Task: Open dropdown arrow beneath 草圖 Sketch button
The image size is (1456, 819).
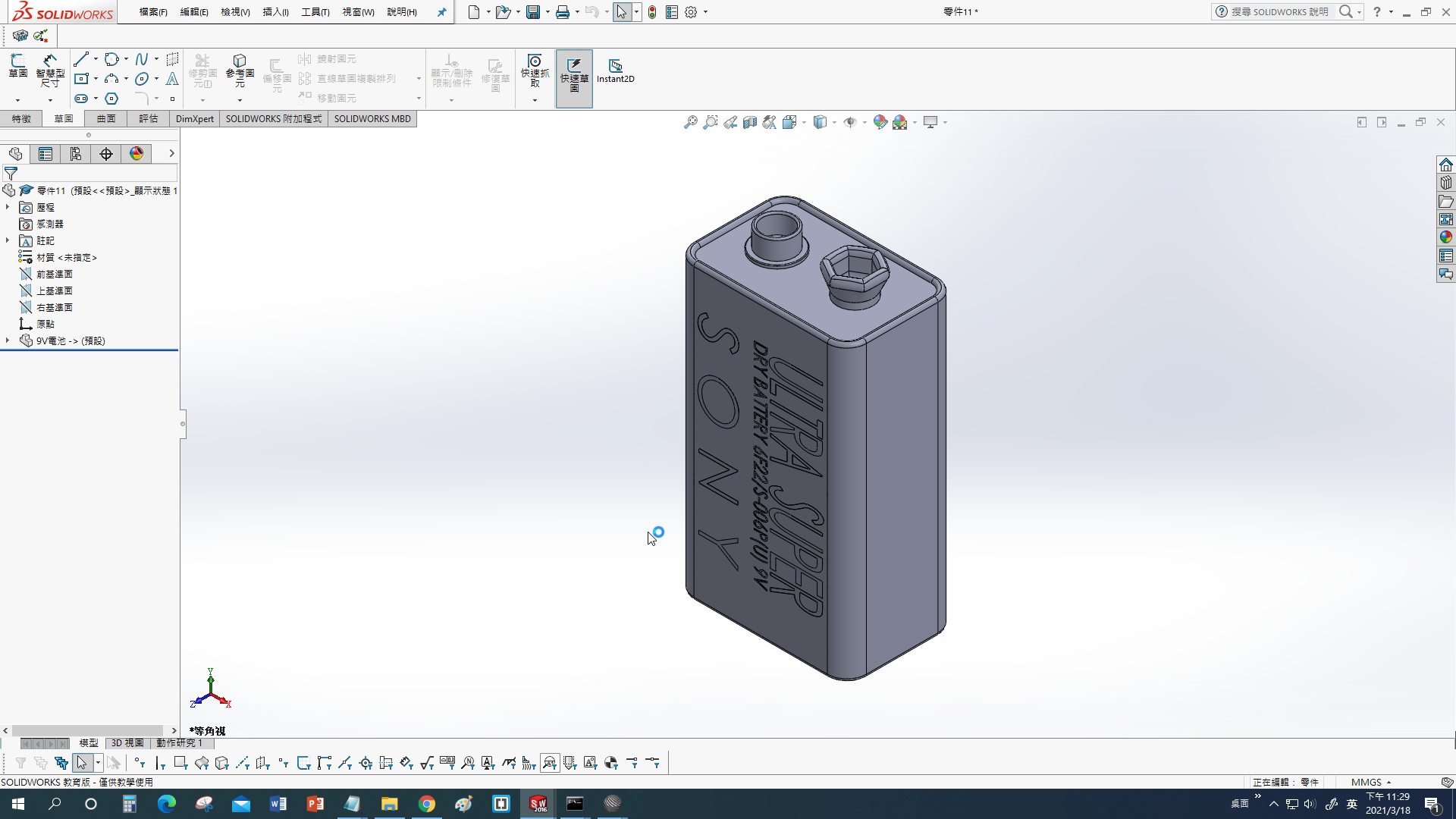Action: [x=17, y=100]
